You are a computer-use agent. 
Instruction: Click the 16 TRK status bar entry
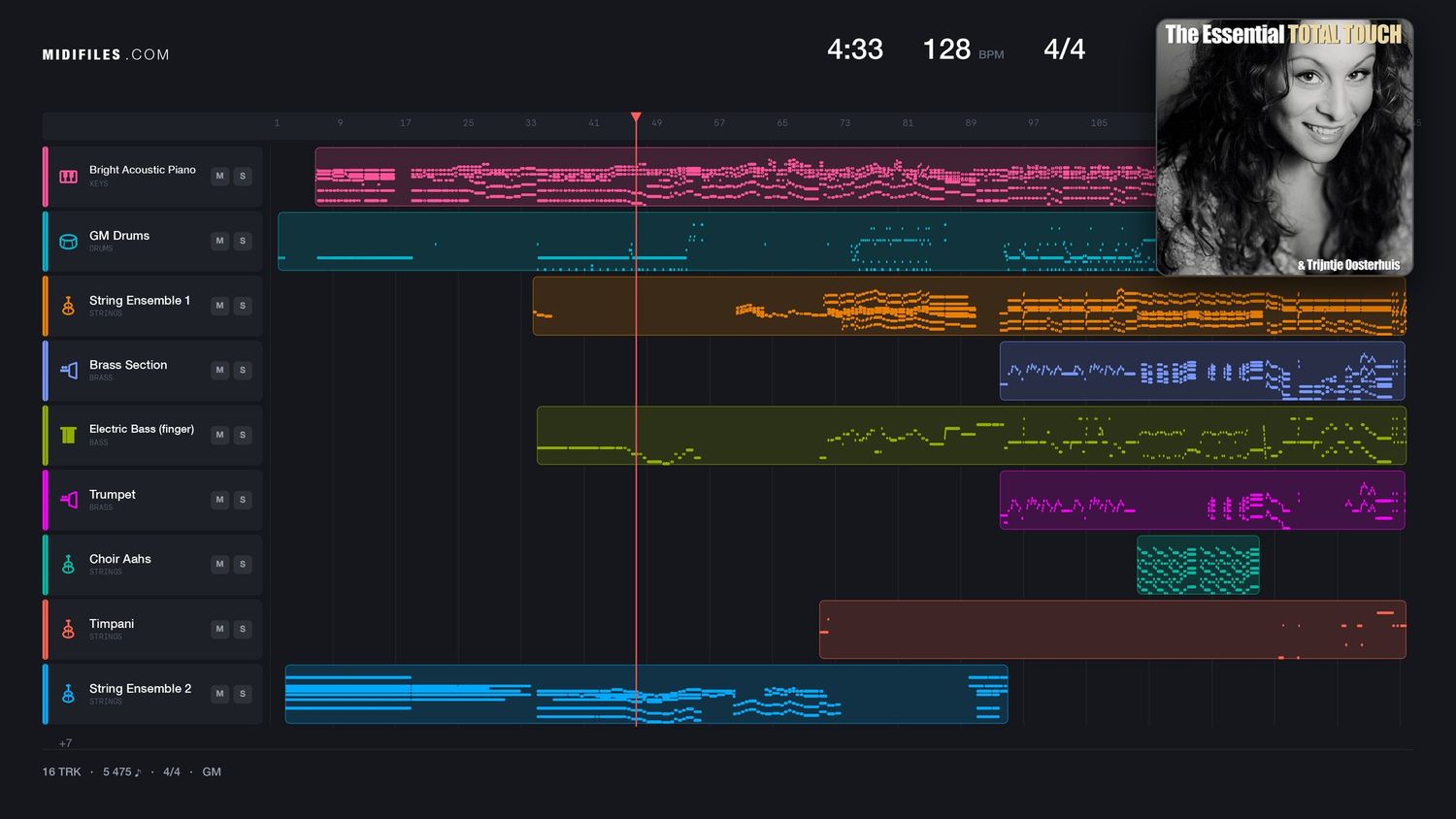click(61, 772)
